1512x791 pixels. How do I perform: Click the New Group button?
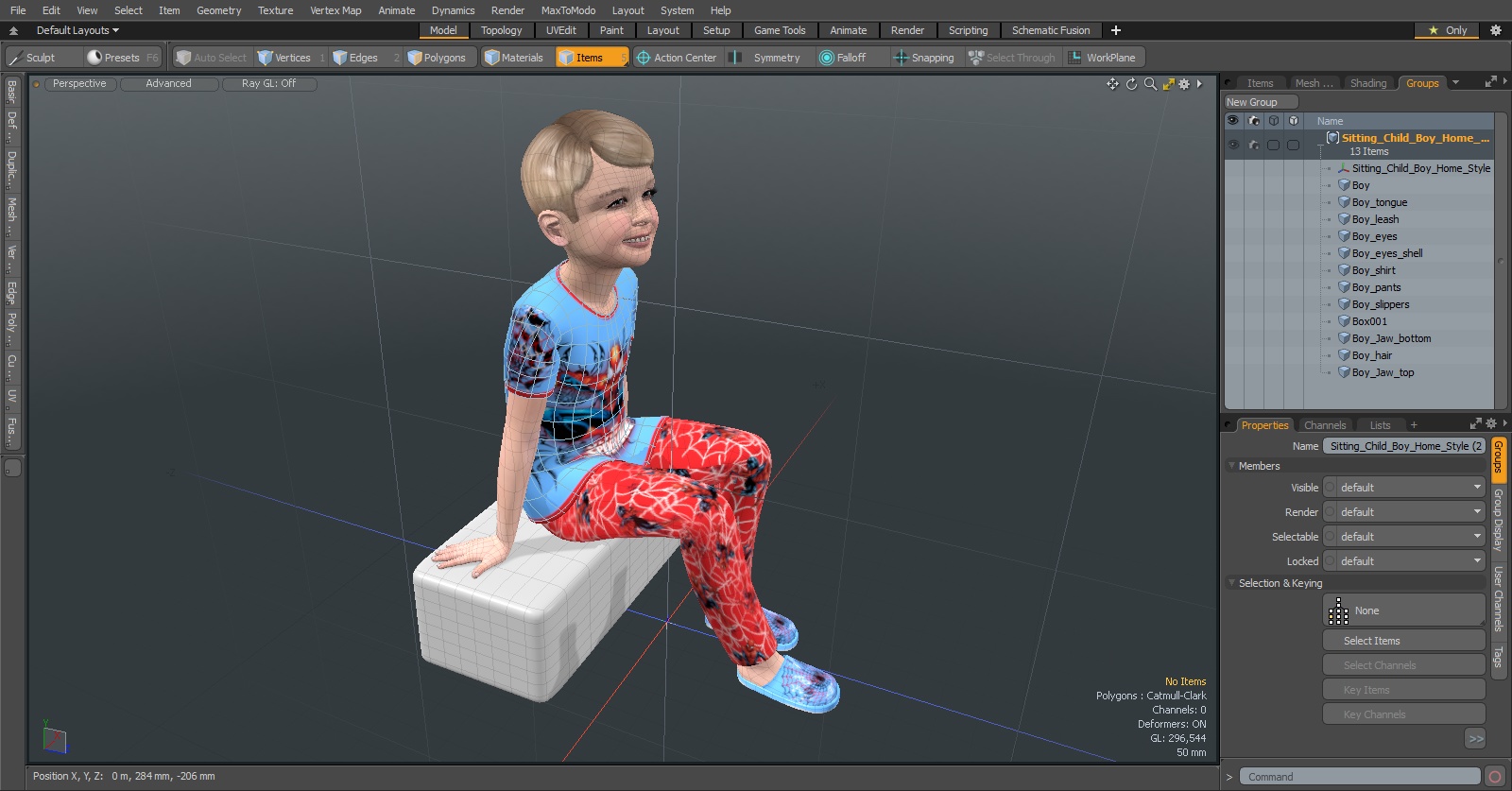1262,102
